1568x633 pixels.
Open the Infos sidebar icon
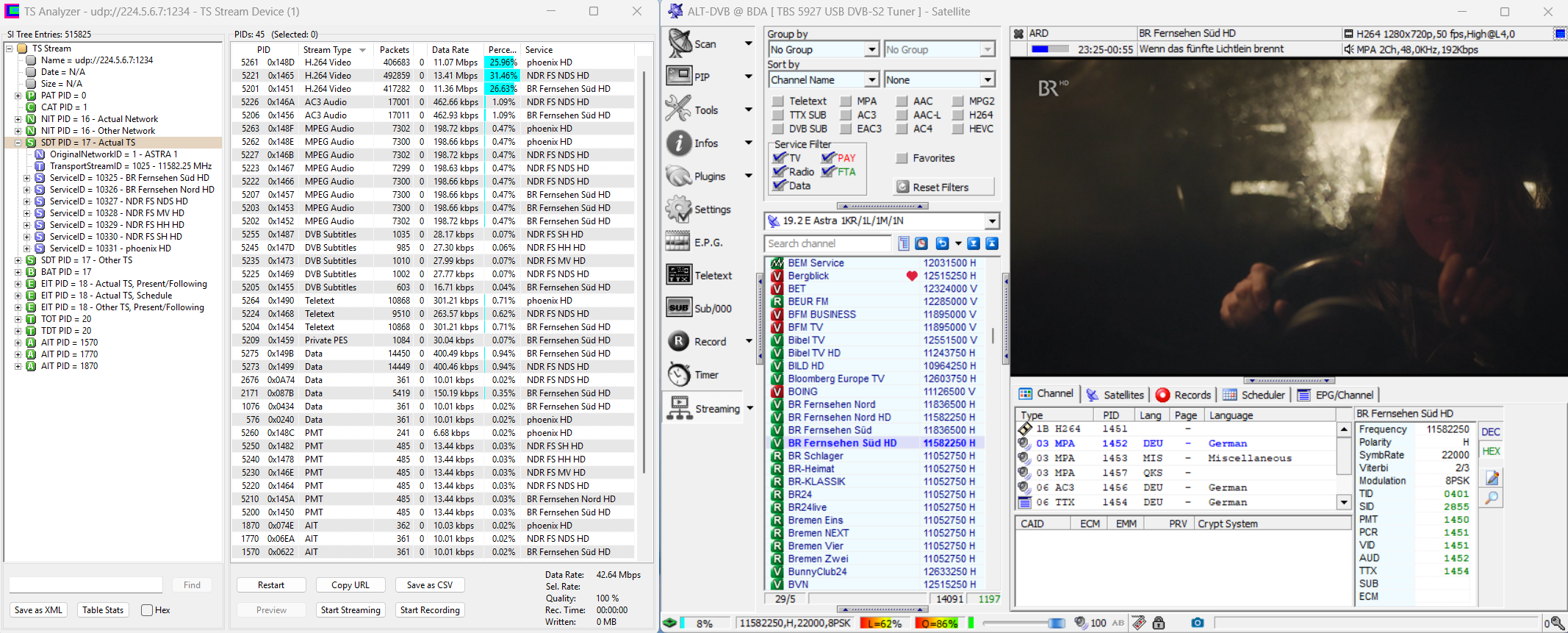(679, 143)
